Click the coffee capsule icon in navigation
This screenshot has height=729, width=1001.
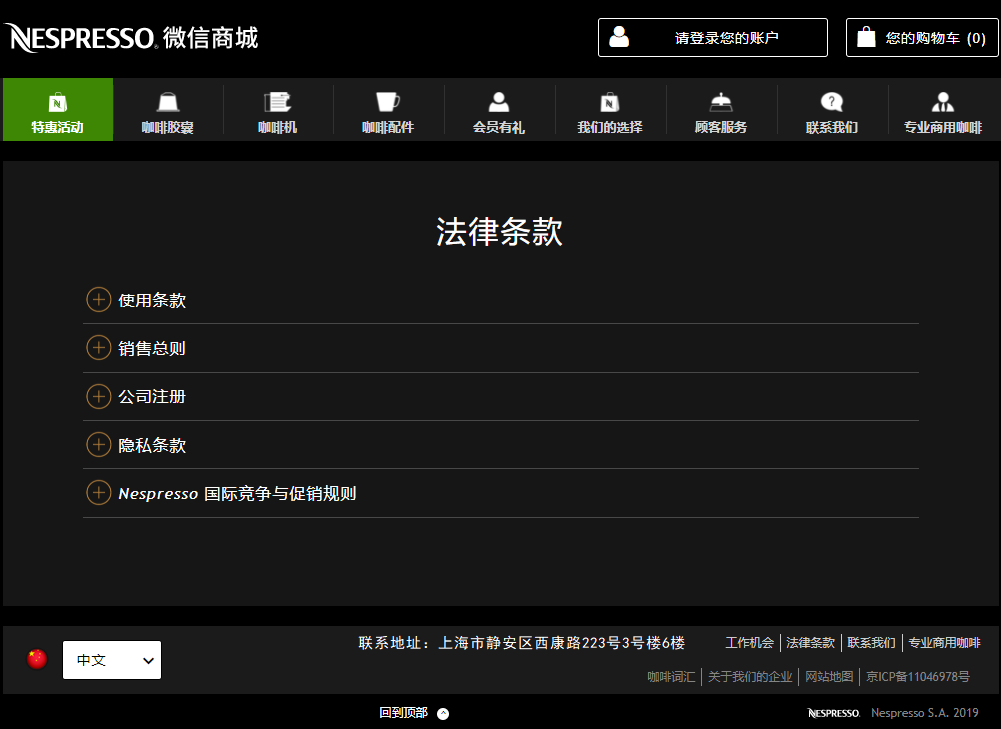(x=168, y=102)
